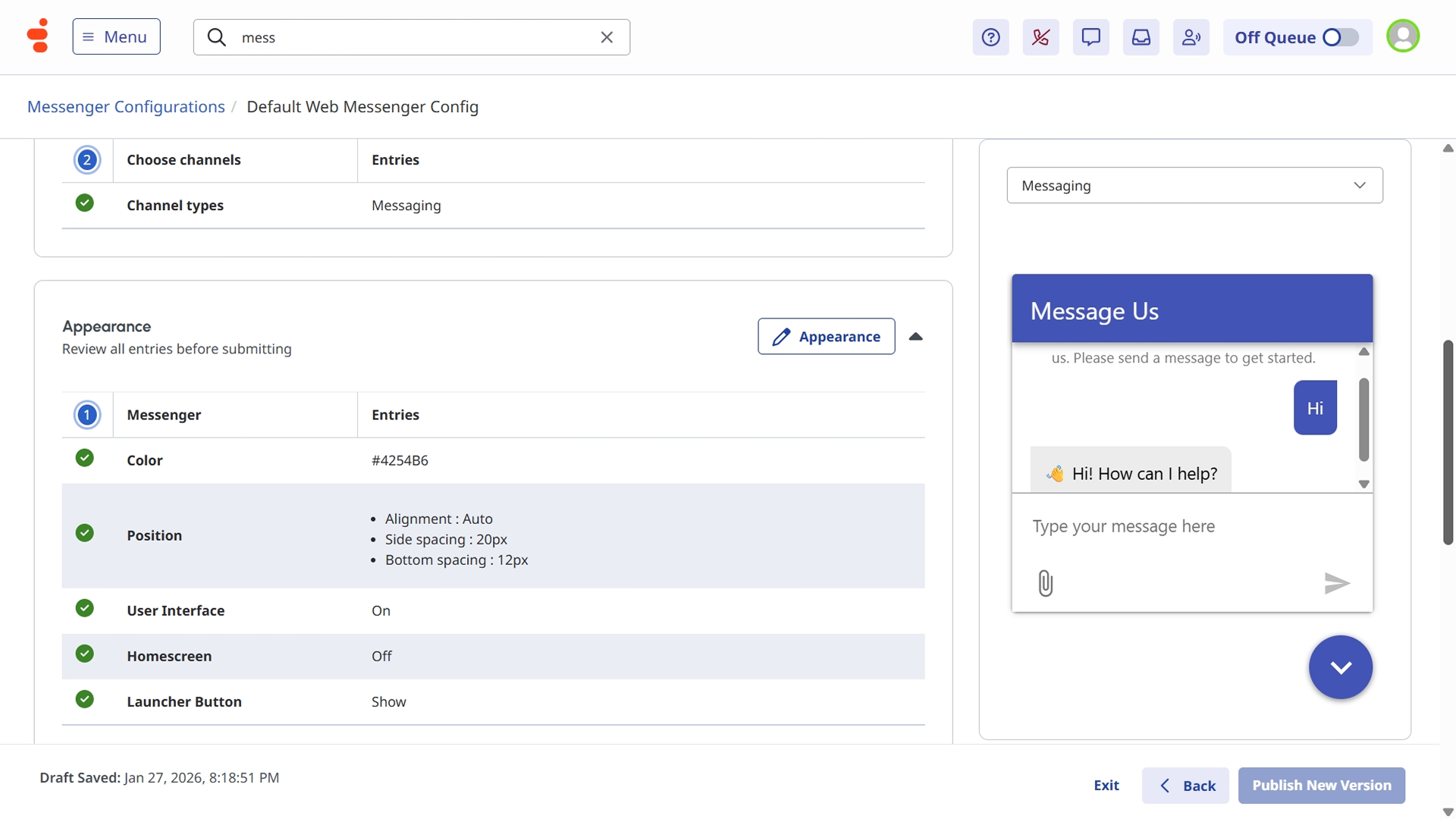The width and height of the screenshot is (1456, 819).
Task: Click the paperclip attachment icon
Action: pos(1045,583)
